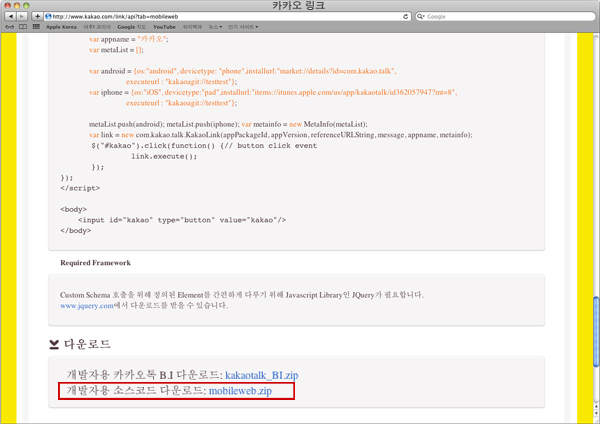Viewport: 600px width, 424px height.
Task: Click the 다운로드 section heading
Action: click(87, 344)
